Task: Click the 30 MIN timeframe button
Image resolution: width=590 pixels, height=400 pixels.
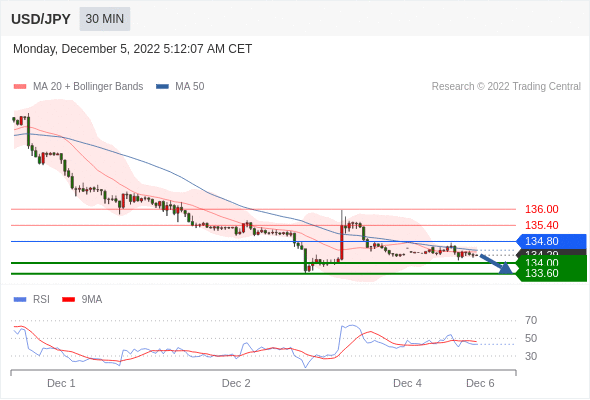Action: tap(105, 19)
